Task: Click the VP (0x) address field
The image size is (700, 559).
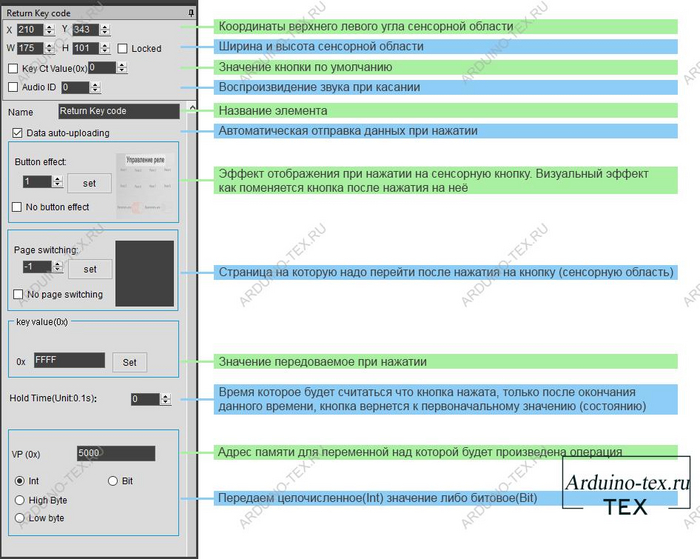Action: [x=114, y=453]
